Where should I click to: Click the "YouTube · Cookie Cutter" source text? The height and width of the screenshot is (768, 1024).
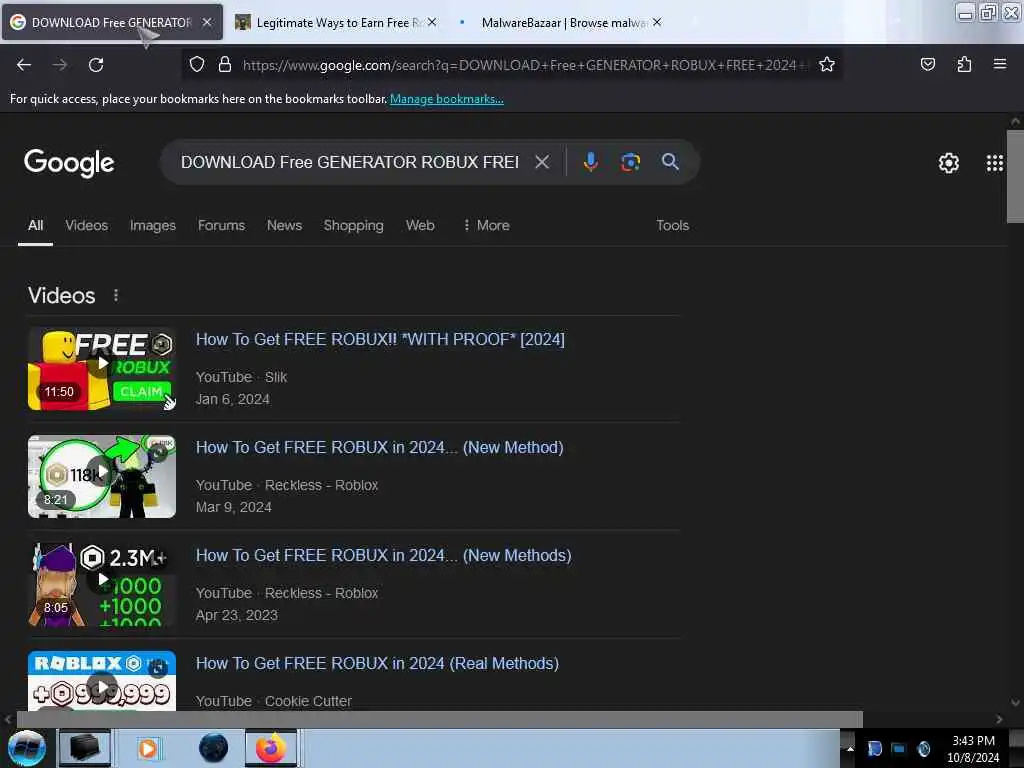click(x=274, y=701)
